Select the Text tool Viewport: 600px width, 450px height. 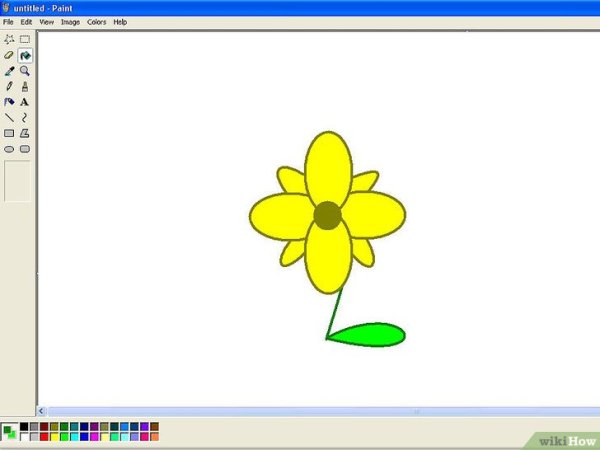(x=25, y=102)
